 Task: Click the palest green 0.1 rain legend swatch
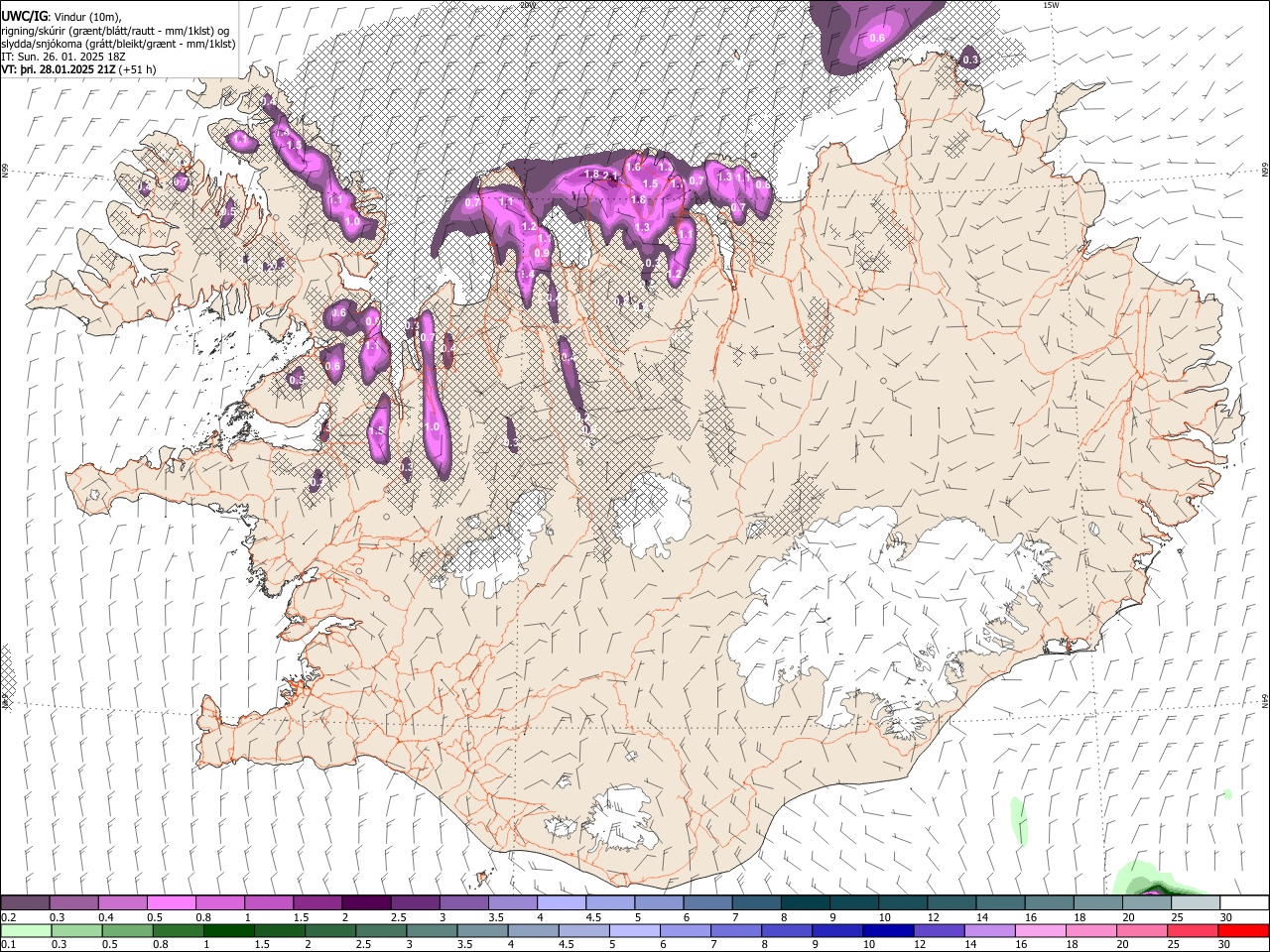pyautogui.click(x=26, y=930)
